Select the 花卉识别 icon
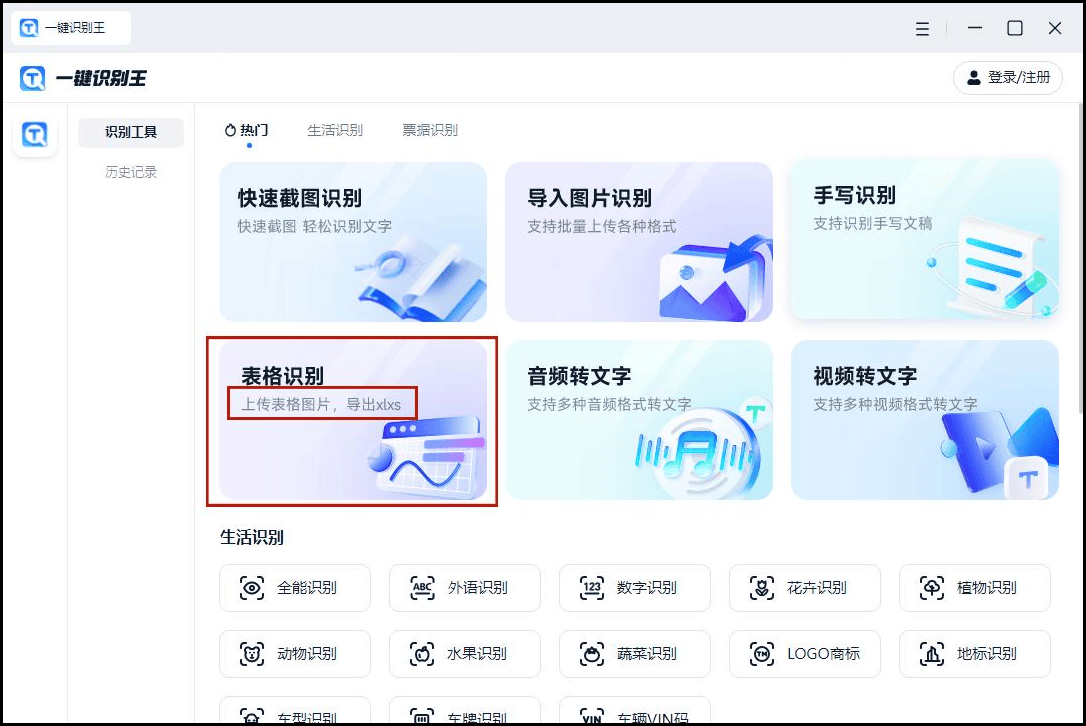Viewport: 1086px width, 726px height. coord(804,588)
